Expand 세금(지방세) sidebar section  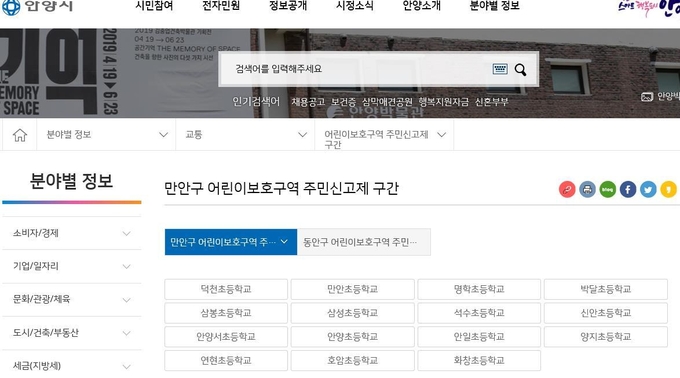pos(72,366)
